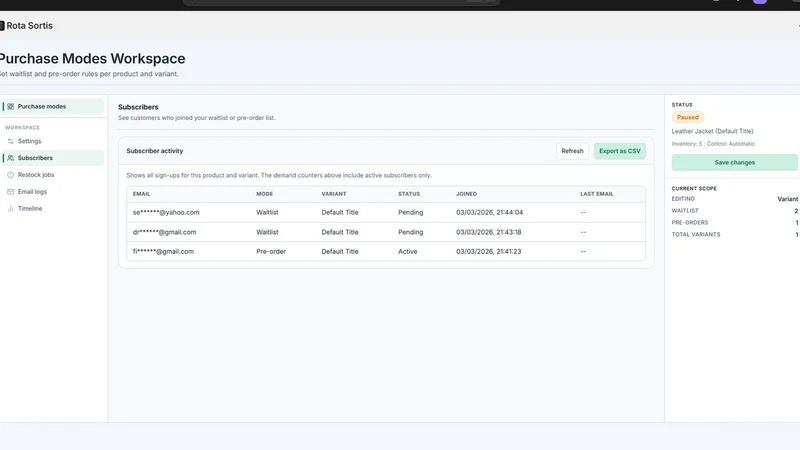
Task: Select the dr******@gmail.com email cell
Action: 164,232
